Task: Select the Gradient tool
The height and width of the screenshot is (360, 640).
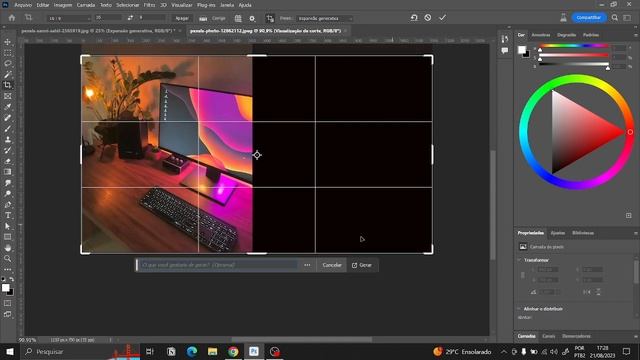Action: pos(8,172)
